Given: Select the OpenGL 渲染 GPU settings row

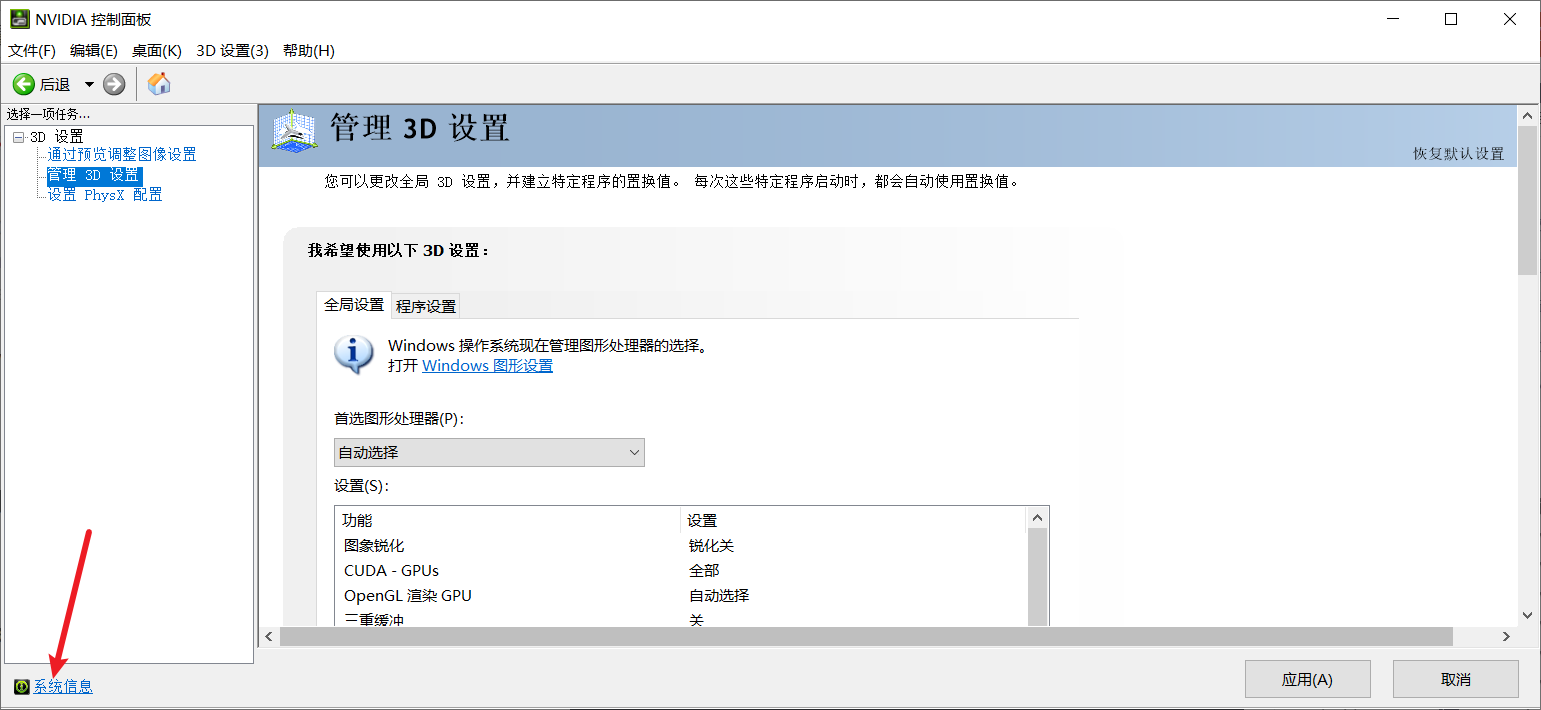Looking at the screenshot, I should (680, 596).
